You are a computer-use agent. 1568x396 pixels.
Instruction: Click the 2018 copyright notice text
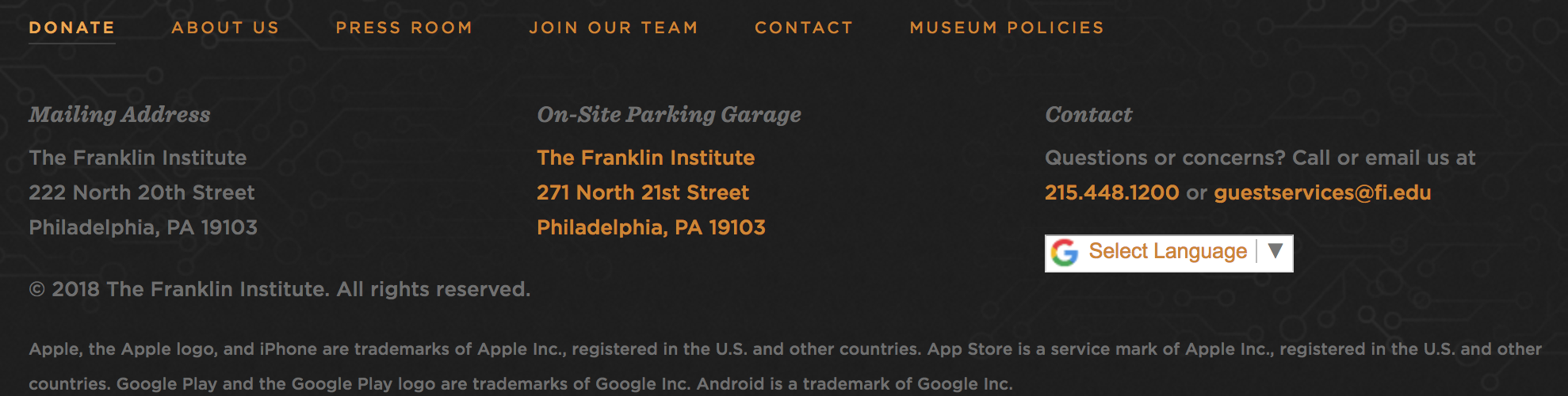[x=280, y=289]
